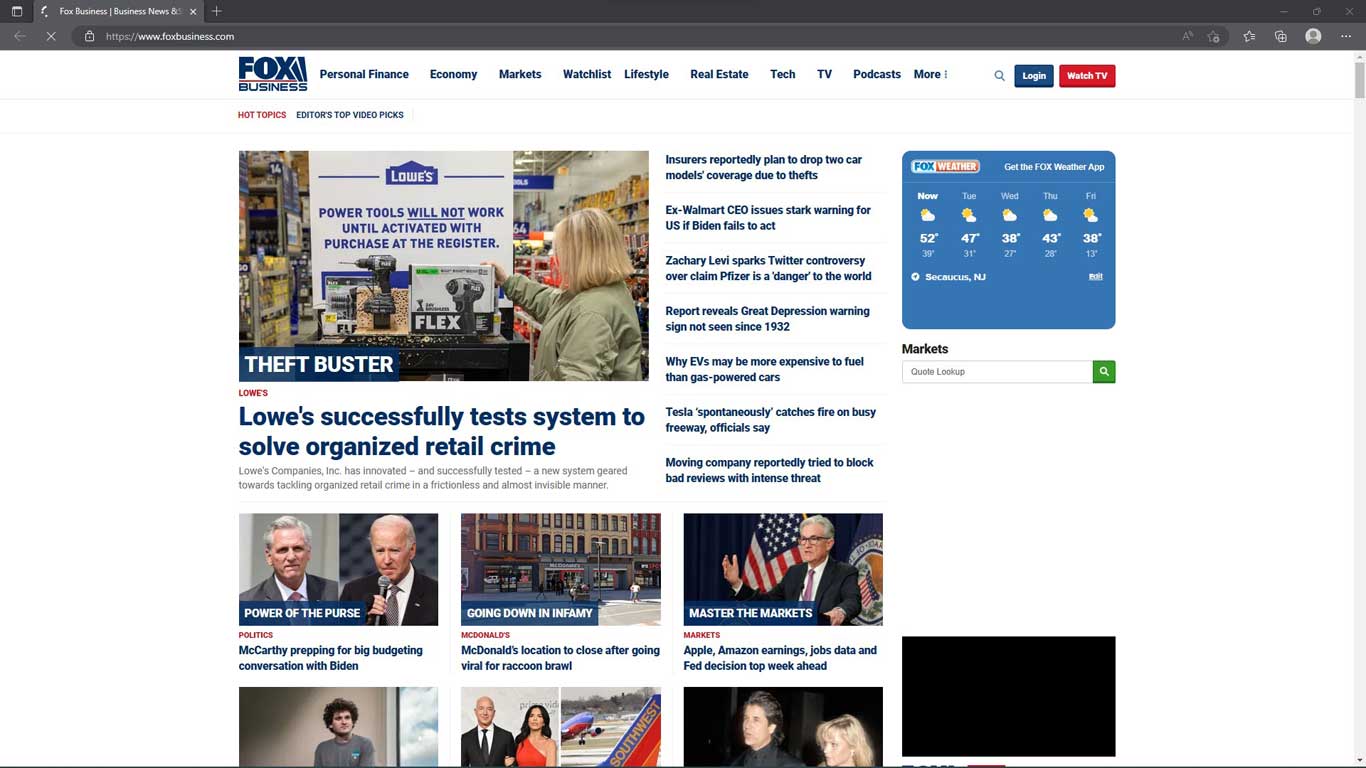Read moving company bad reviews article
Viewport: 1366px width, 768px height.
[769, 470]
